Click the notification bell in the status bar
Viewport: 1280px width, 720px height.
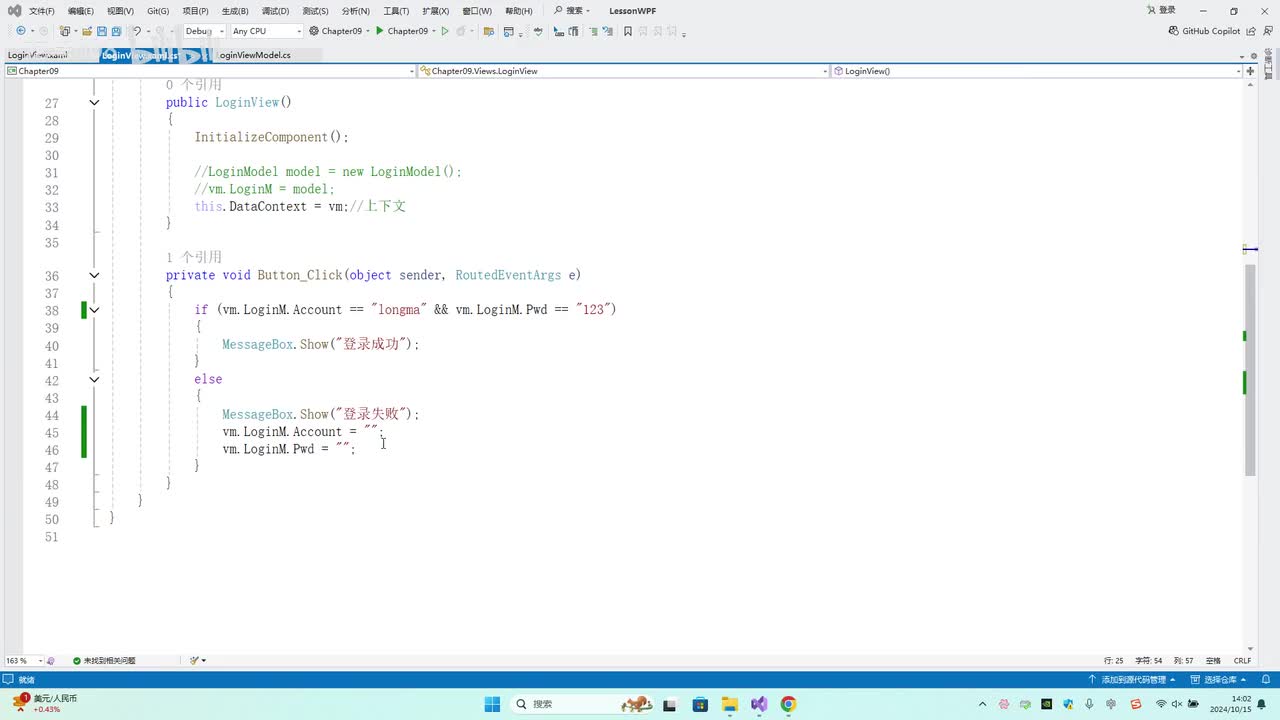click(x=1266, y=679)
